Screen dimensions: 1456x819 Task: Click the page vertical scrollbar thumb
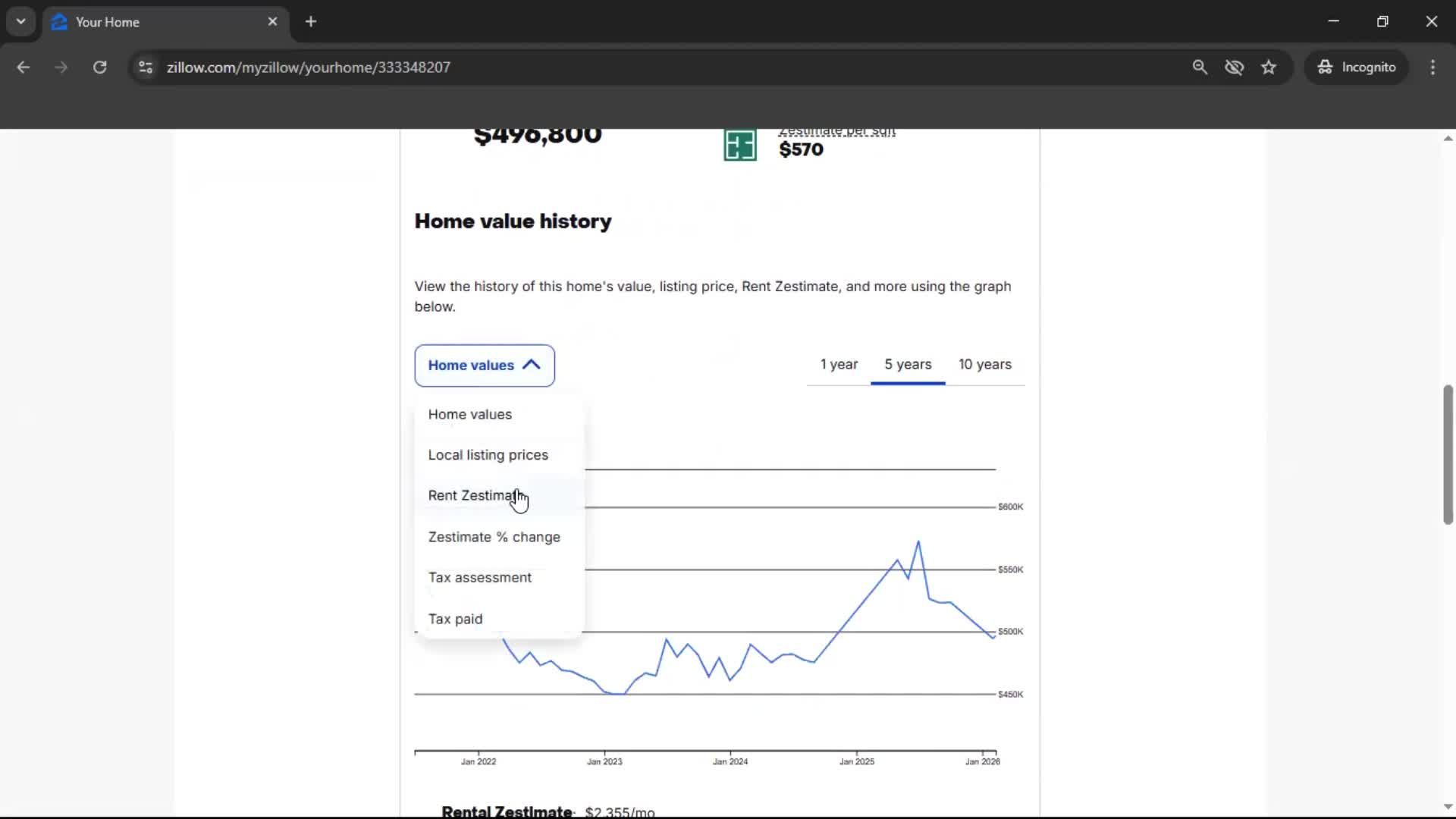(x=1448, y=455)
